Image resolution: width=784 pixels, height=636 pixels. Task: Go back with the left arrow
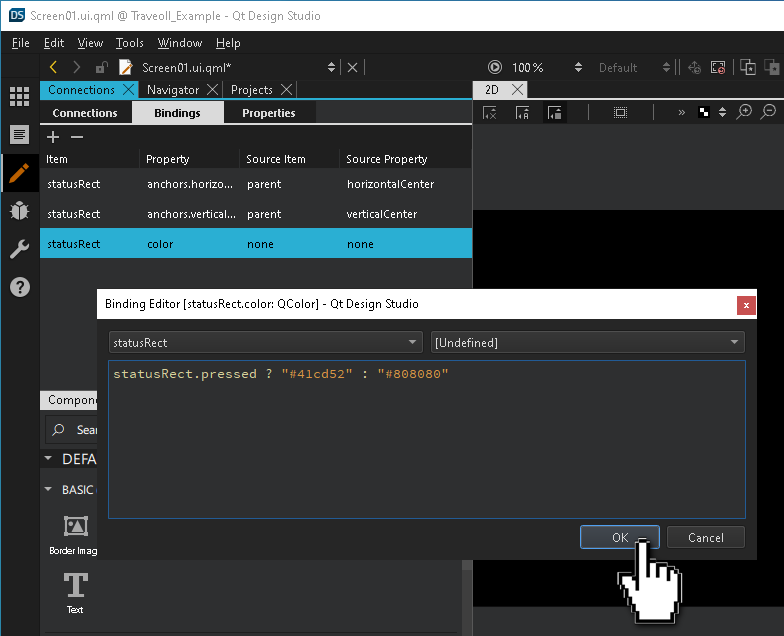pos(54,67)
